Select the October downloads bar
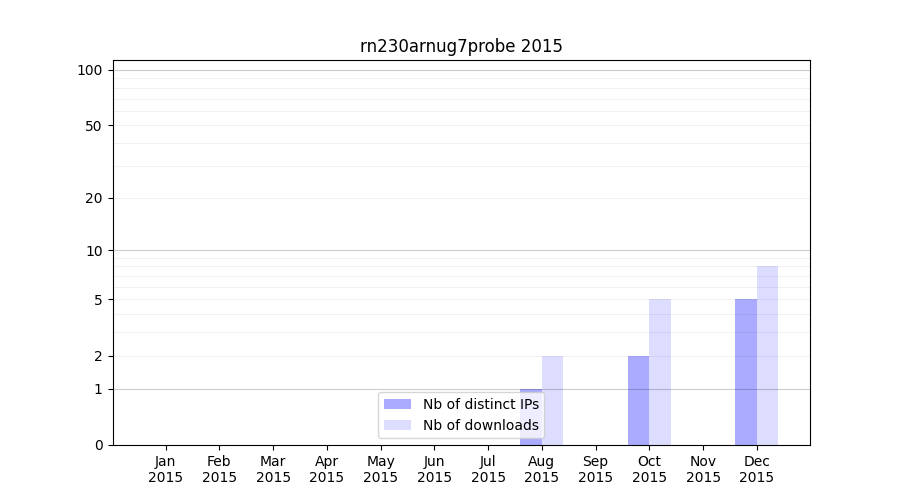The height and width of the screenshot is (500, 900). (x=660, y=372)
